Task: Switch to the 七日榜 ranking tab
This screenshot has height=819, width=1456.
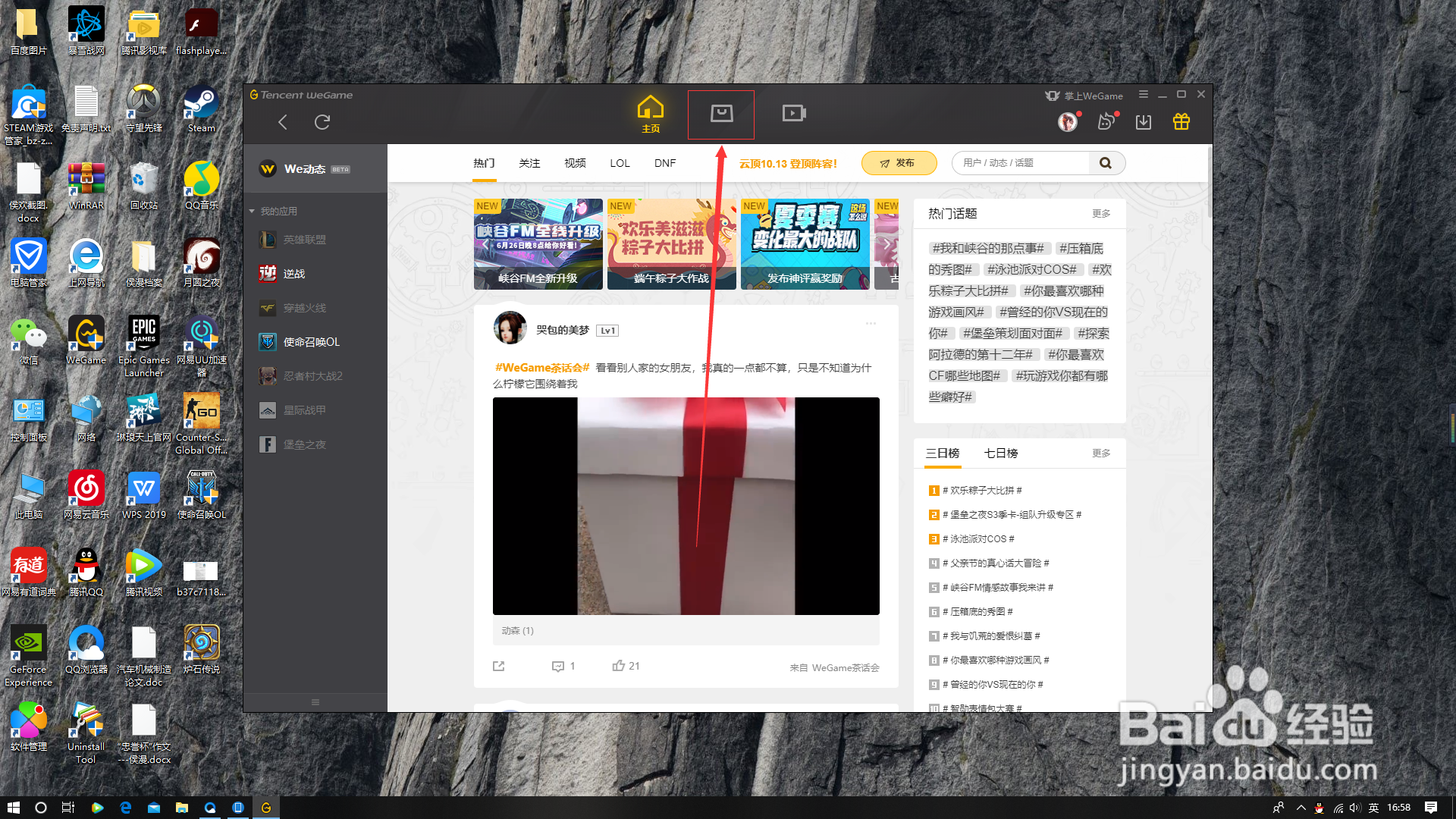Action: coord(1000,453)
